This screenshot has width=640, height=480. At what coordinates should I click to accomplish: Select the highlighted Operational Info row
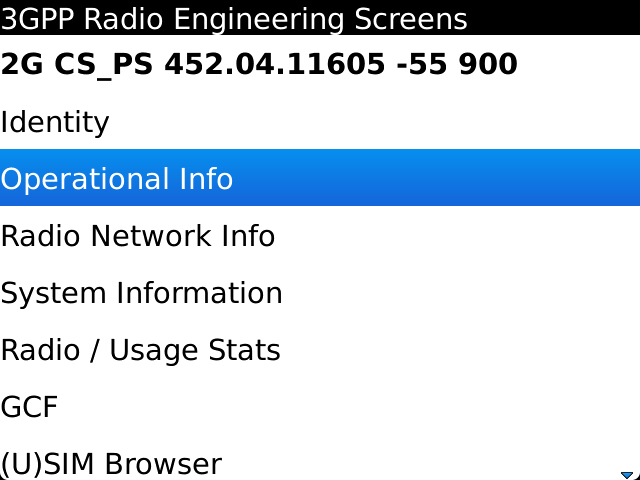[x=117, y=179]
